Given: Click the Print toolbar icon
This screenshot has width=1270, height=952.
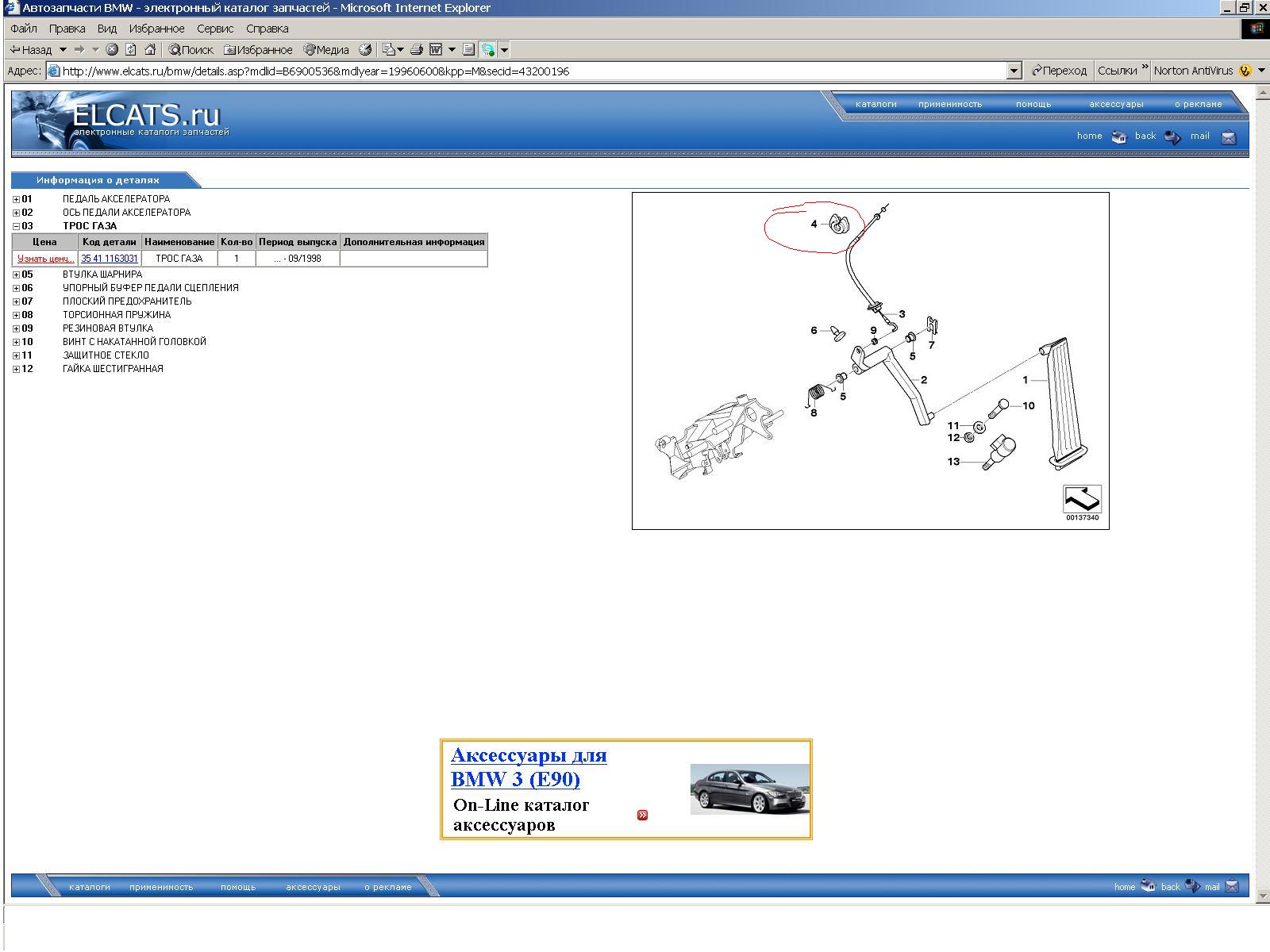Looking at the screenshot, I should [x=417, y=49].
